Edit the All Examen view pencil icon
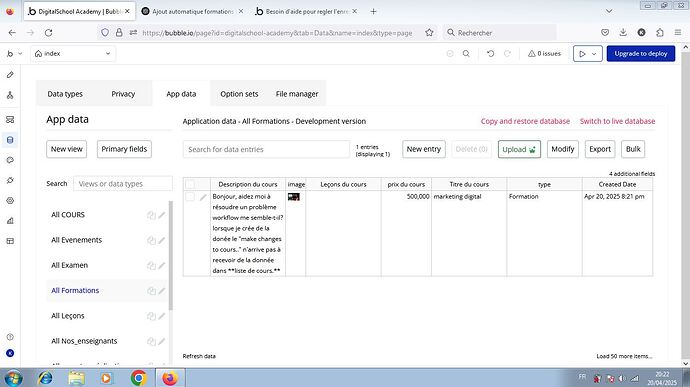 click(x=162, y=265)
